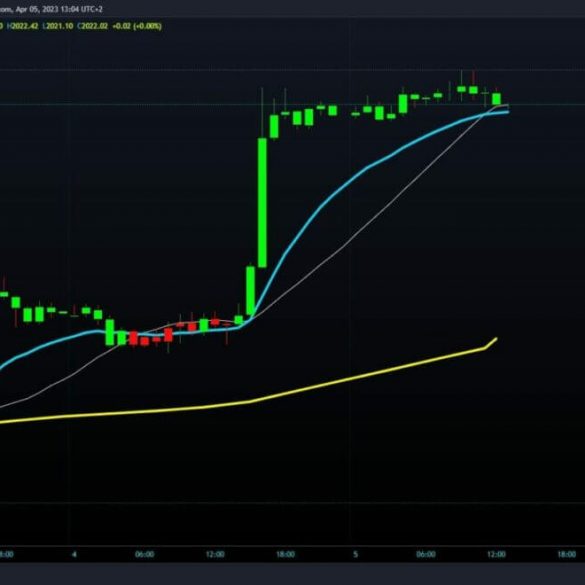585x585 pixels.
Task: Click the Close value C2022.02
Action: [93, 26]
